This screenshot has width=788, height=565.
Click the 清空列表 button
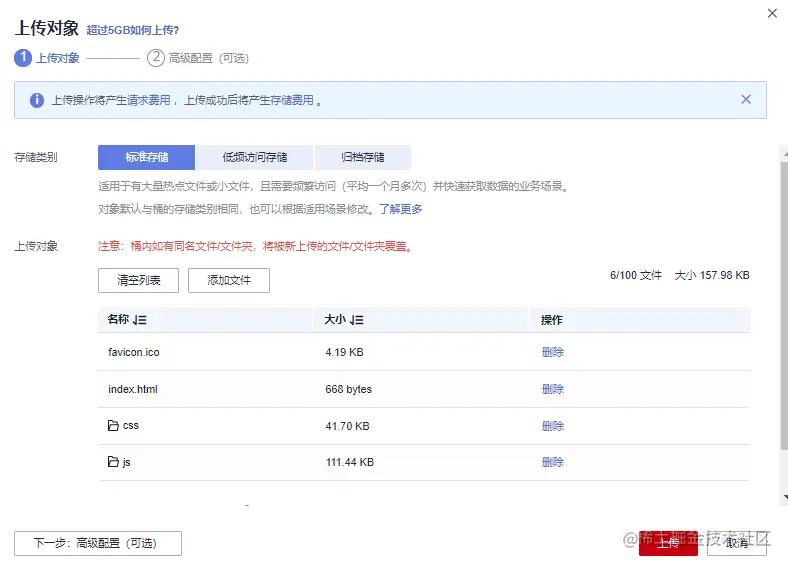tap(138, 280)
